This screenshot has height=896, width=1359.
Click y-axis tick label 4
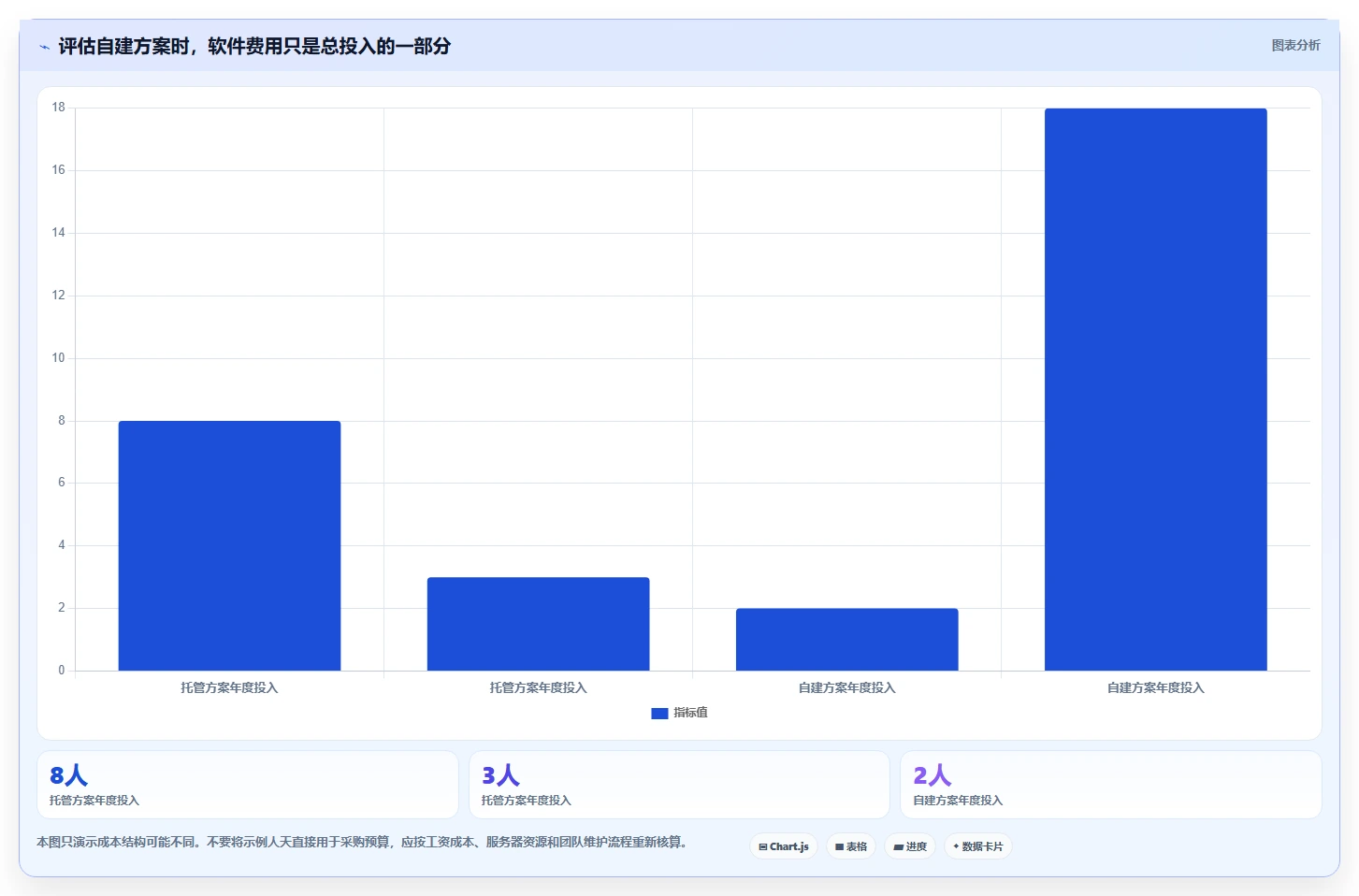coord(62,545)
